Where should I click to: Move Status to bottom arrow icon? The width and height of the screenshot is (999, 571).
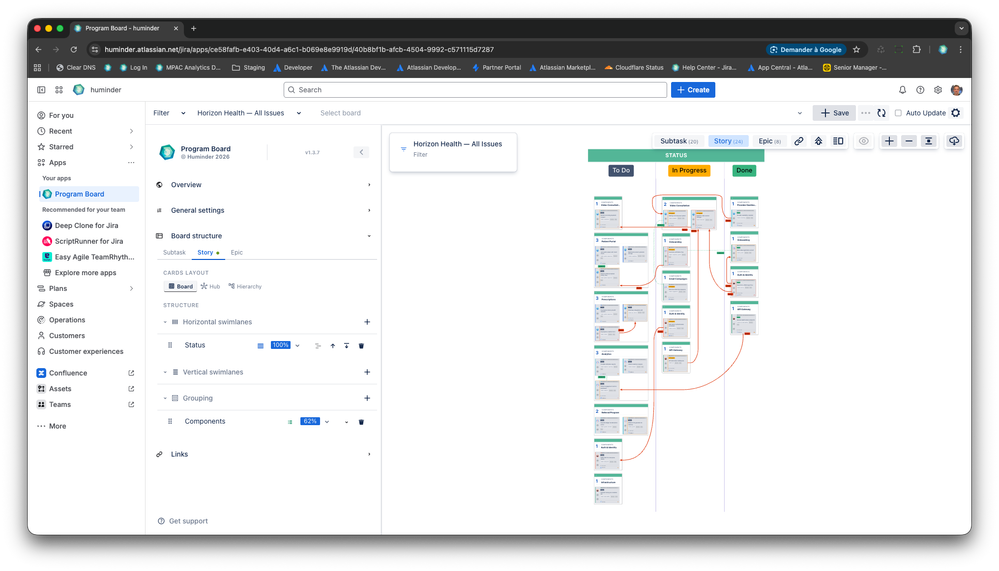(x=347, y=345)
